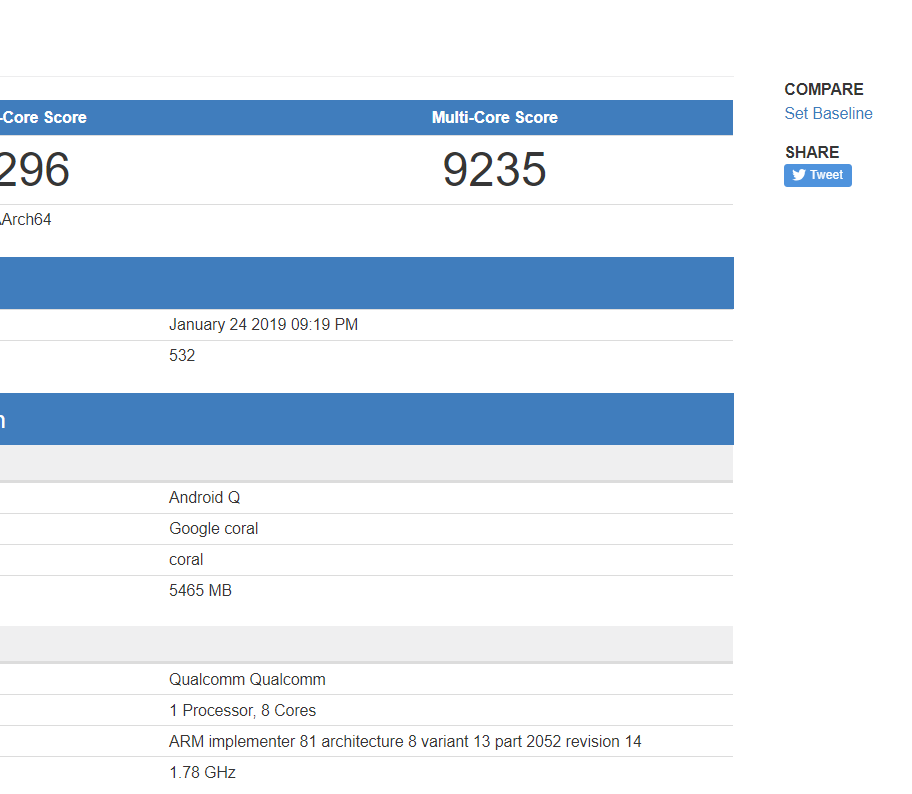The width and height of the screenshot is (912, 794).
Task: Click the single-core score number ending 296
Action: (35, 170)
